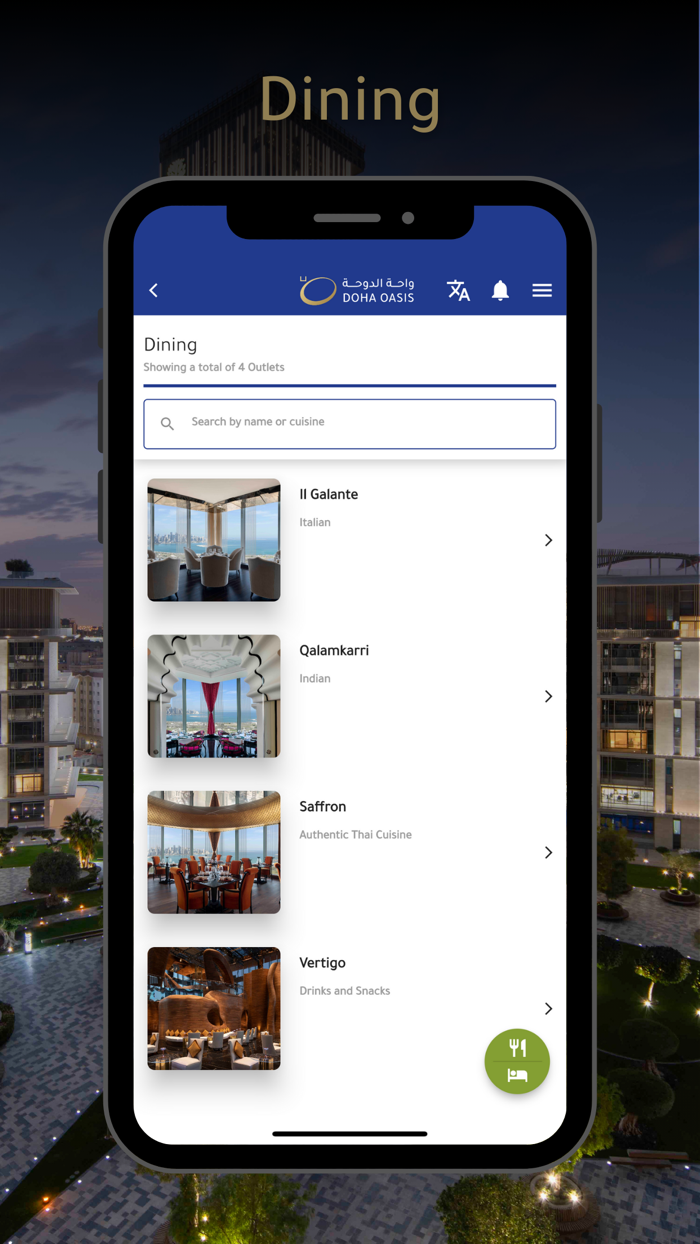Select the Il Galante title
The height and width of the screenshot is (1244, 700).
(329, 494)
